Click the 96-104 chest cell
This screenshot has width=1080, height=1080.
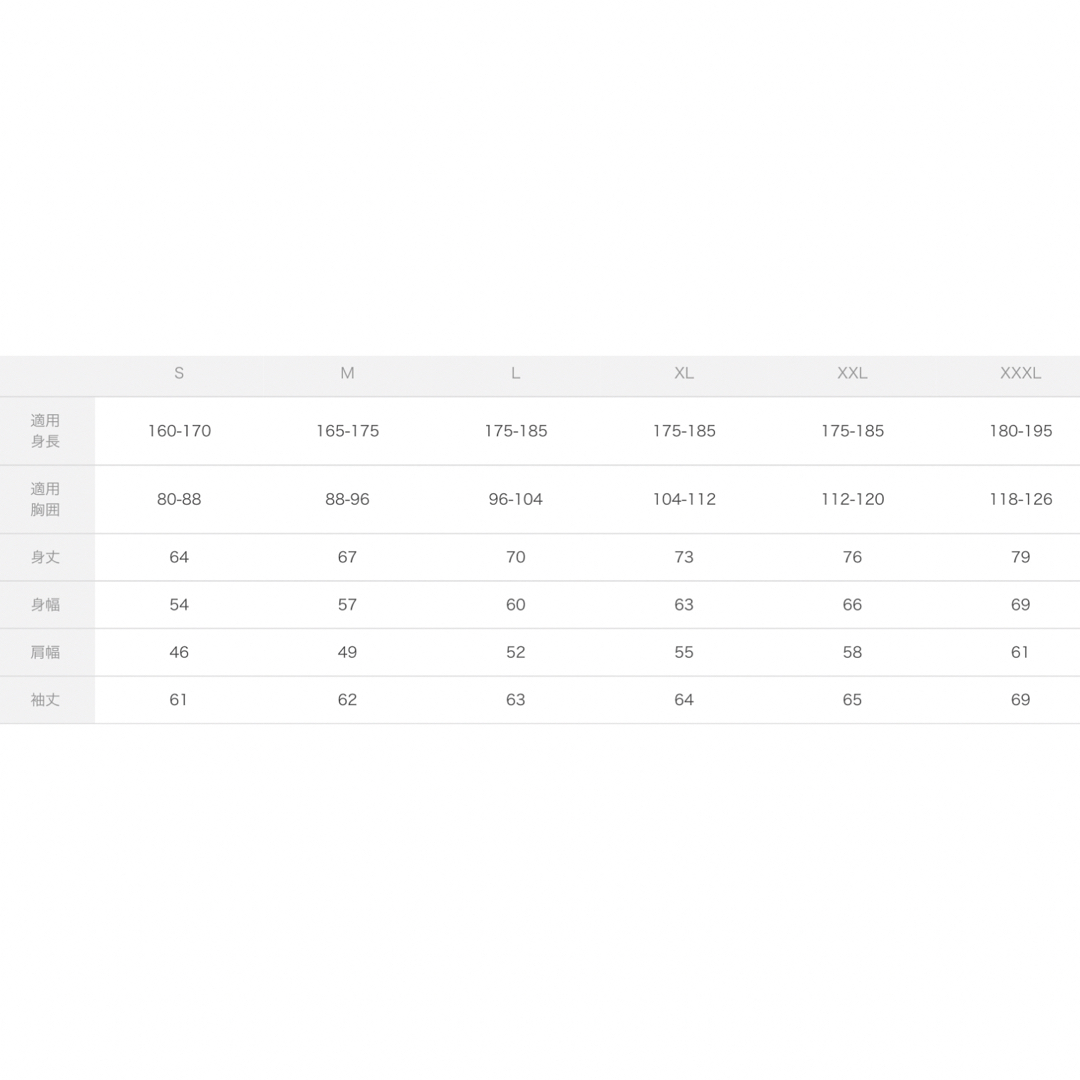coord(516,499)
